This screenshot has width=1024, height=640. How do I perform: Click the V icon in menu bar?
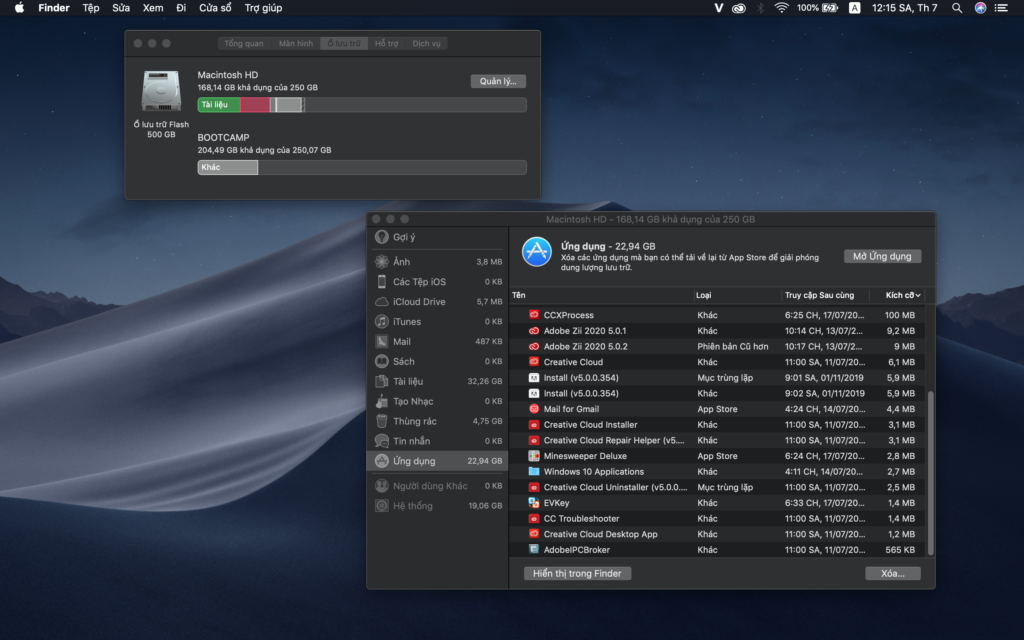coord(718,8)
